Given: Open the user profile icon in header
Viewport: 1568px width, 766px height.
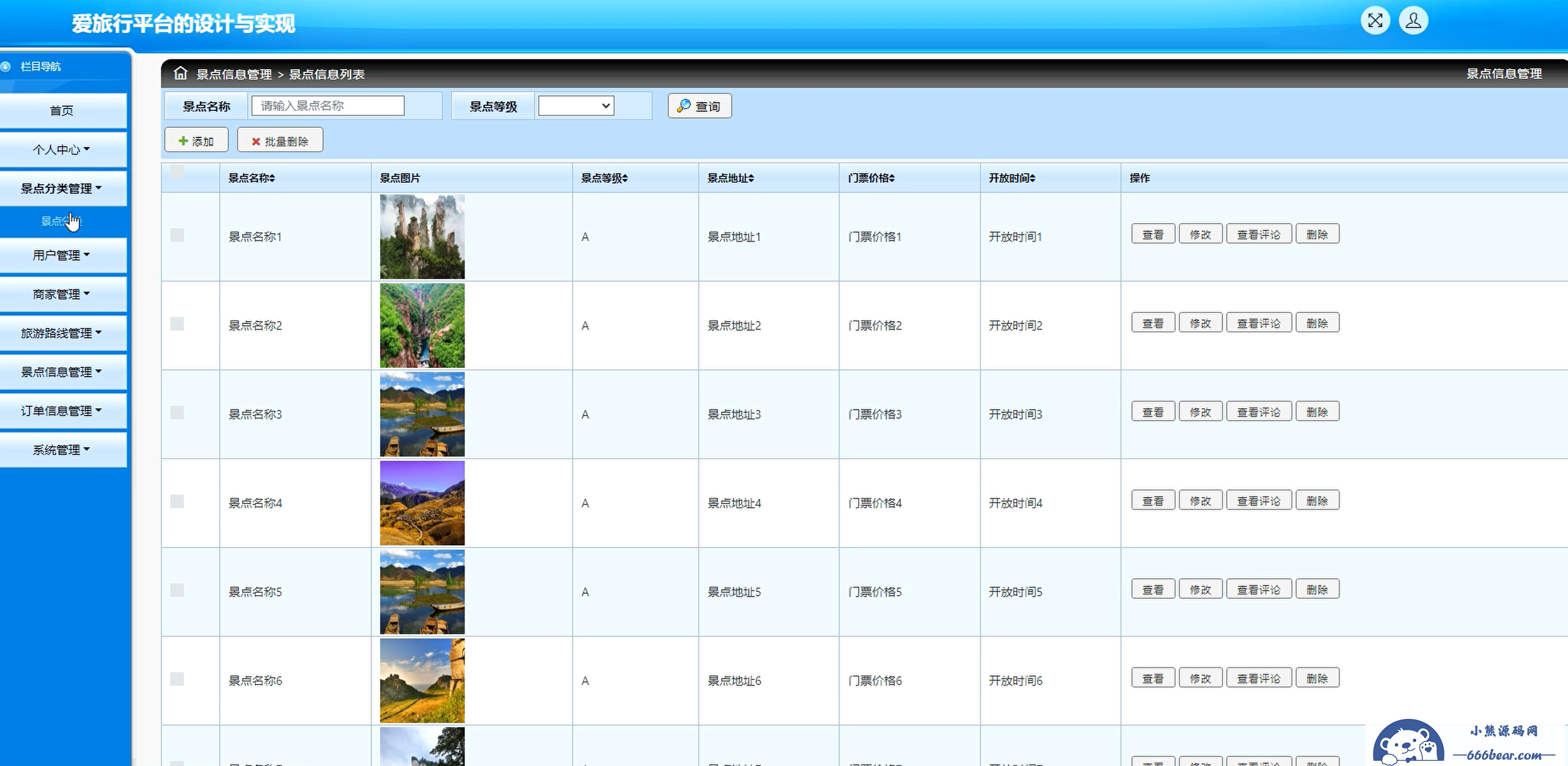Looking at the screenshot, I should coord(1413,21).
